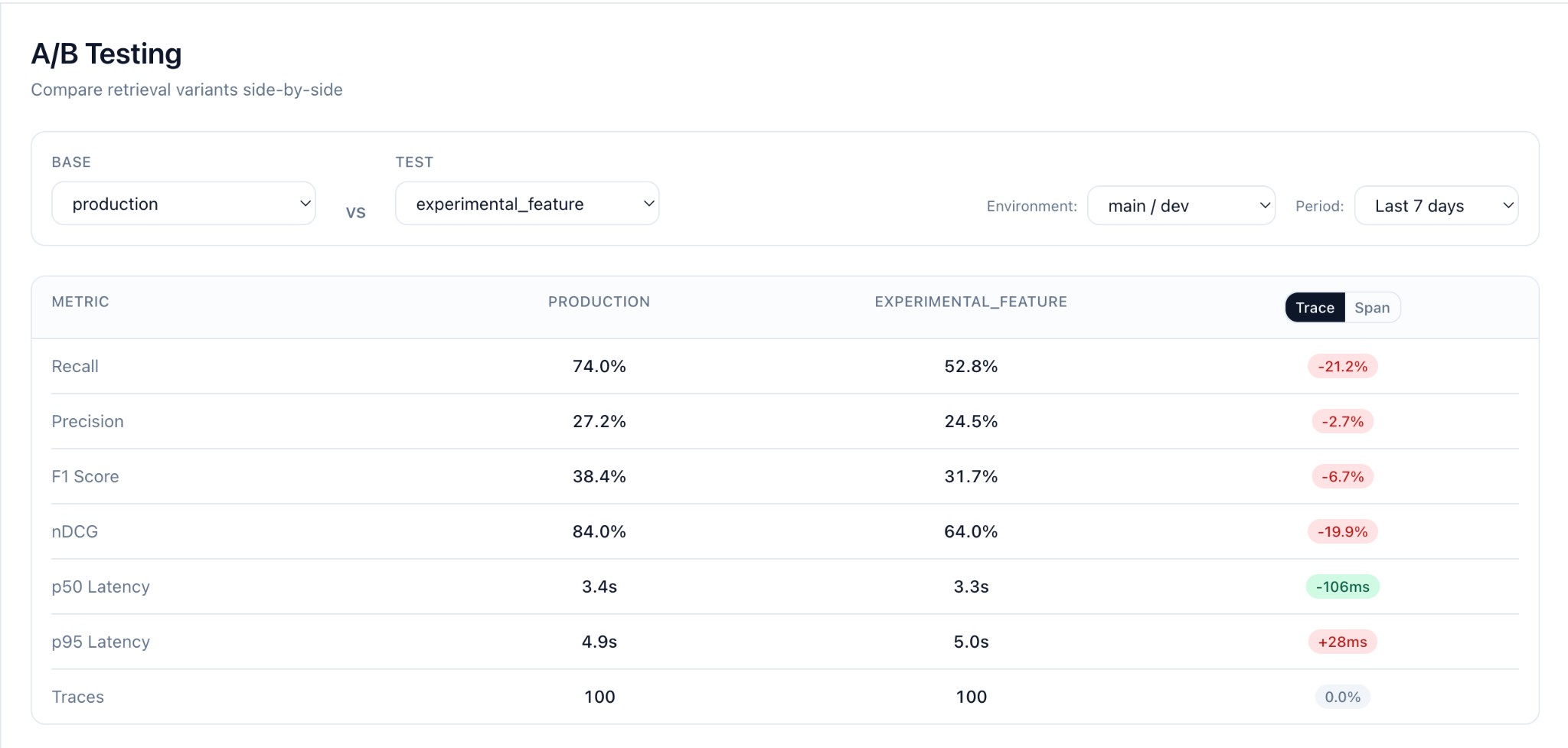Select the nDCG metric row
The width and height of the screenshot is (1568, 748).
pos(74,531)
